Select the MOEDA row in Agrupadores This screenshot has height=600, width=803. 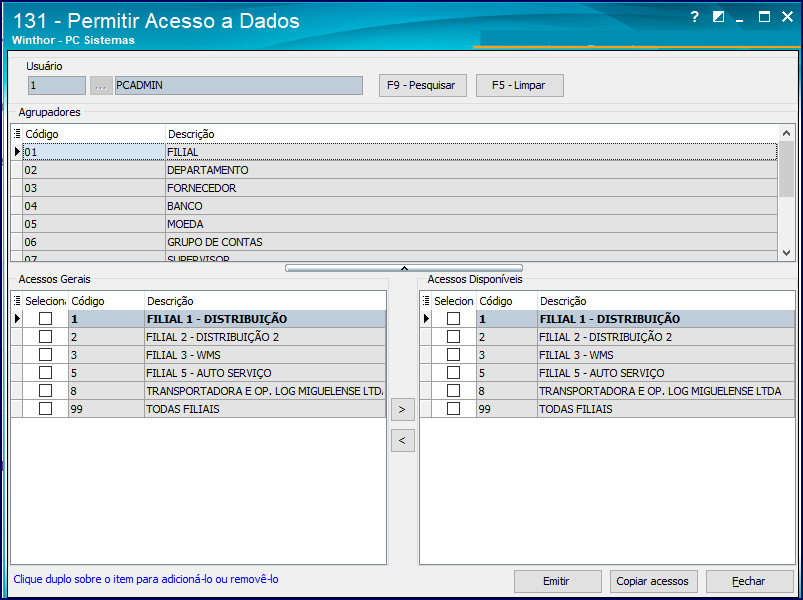(394, 224)
